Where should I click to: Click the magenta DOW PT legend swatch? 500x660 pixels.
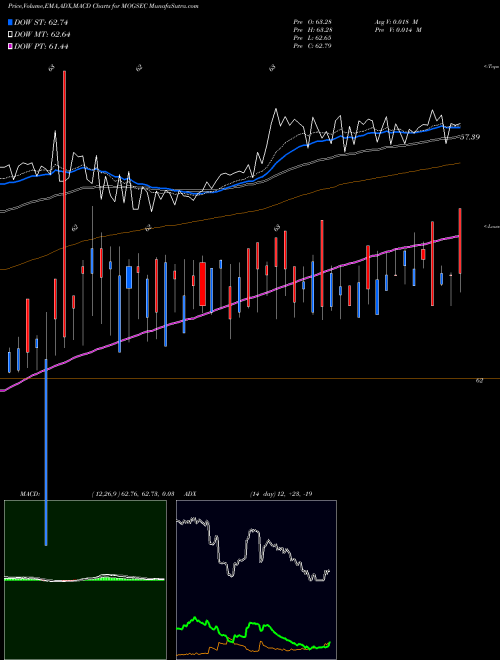coord(10,46)
